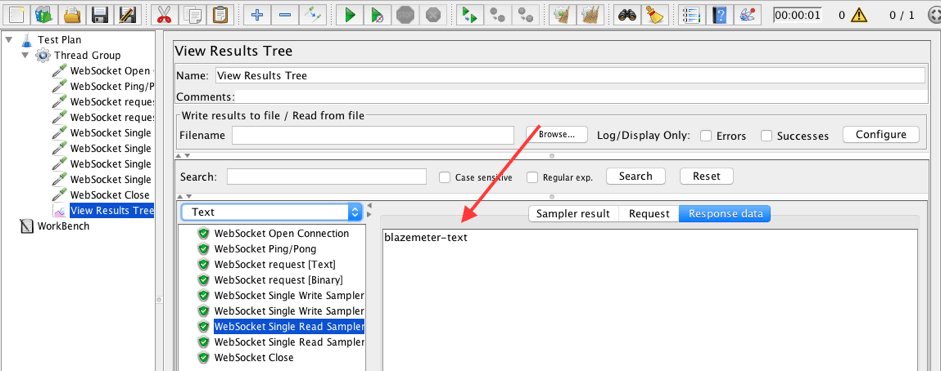Image resolution: width=941 pixels, height=371 pixels.
Task: Click the 0 / 1 thread counter
Action: [x=902, y=15]
